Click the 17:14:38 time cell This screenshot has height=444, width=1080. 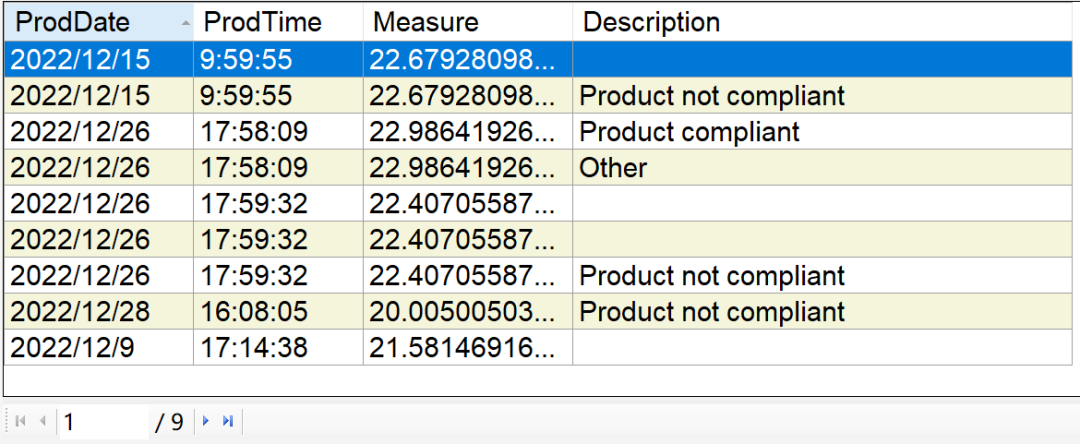coord(254,348)
